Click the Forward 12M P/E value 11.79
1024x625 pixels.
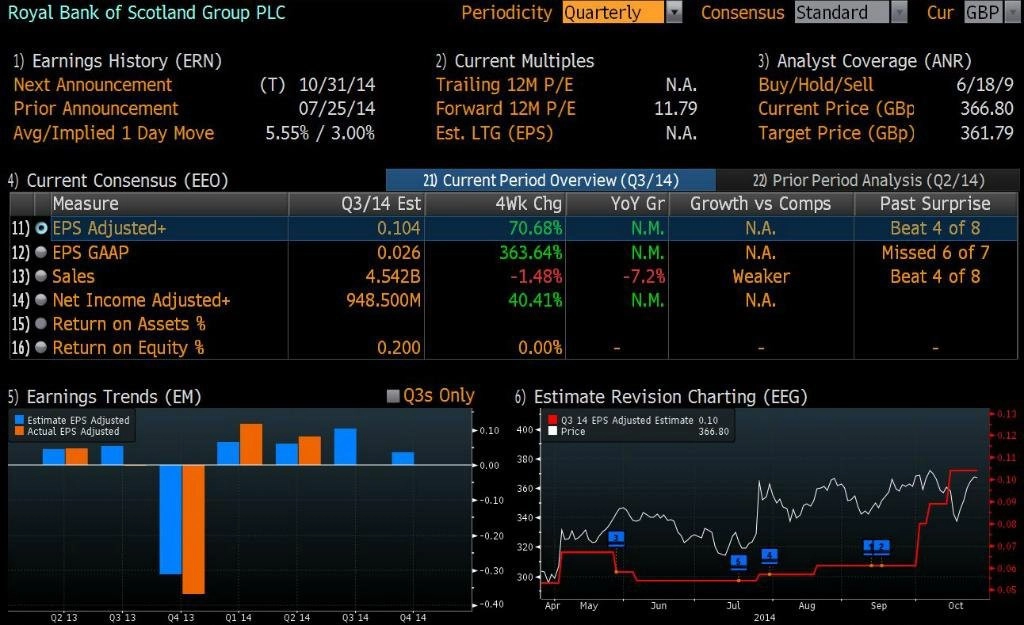(676, 108)
